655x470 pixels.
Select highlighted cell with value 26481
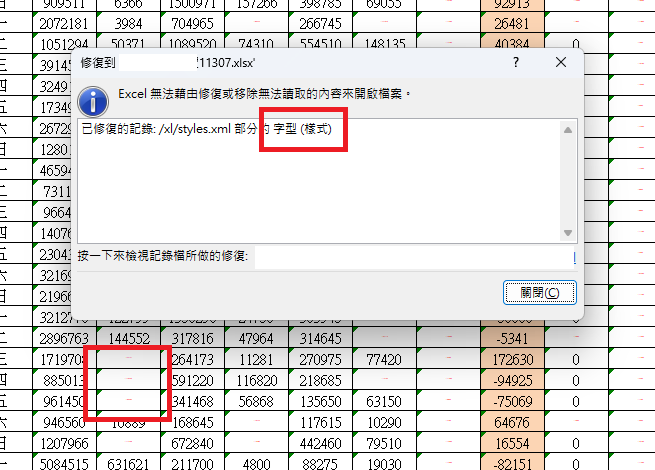512,23
